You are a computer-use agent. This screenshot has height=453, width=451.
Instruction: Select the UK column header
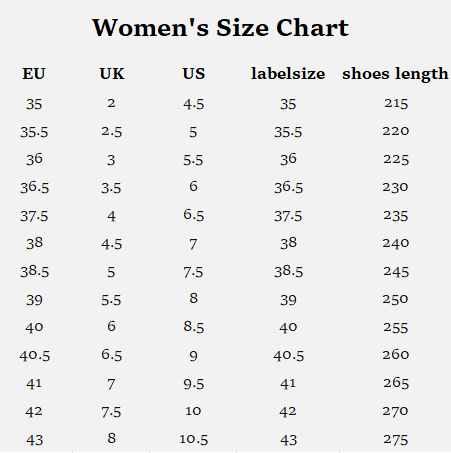(112, 74)
